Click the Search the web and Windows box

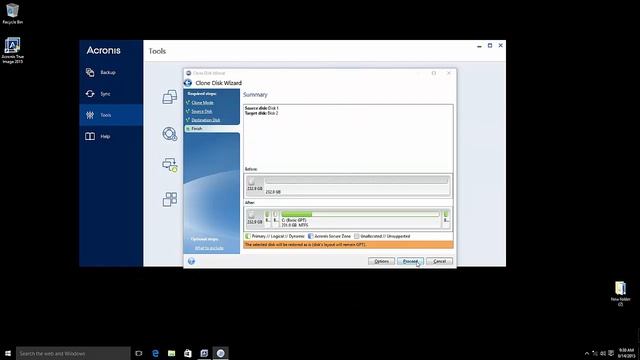point(73,353)
